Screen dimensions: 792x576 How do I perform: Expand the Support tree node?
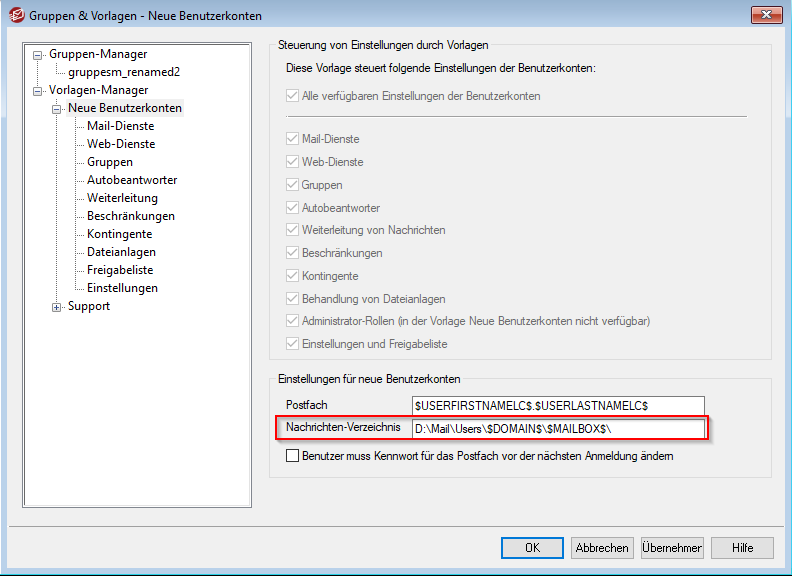57,307
